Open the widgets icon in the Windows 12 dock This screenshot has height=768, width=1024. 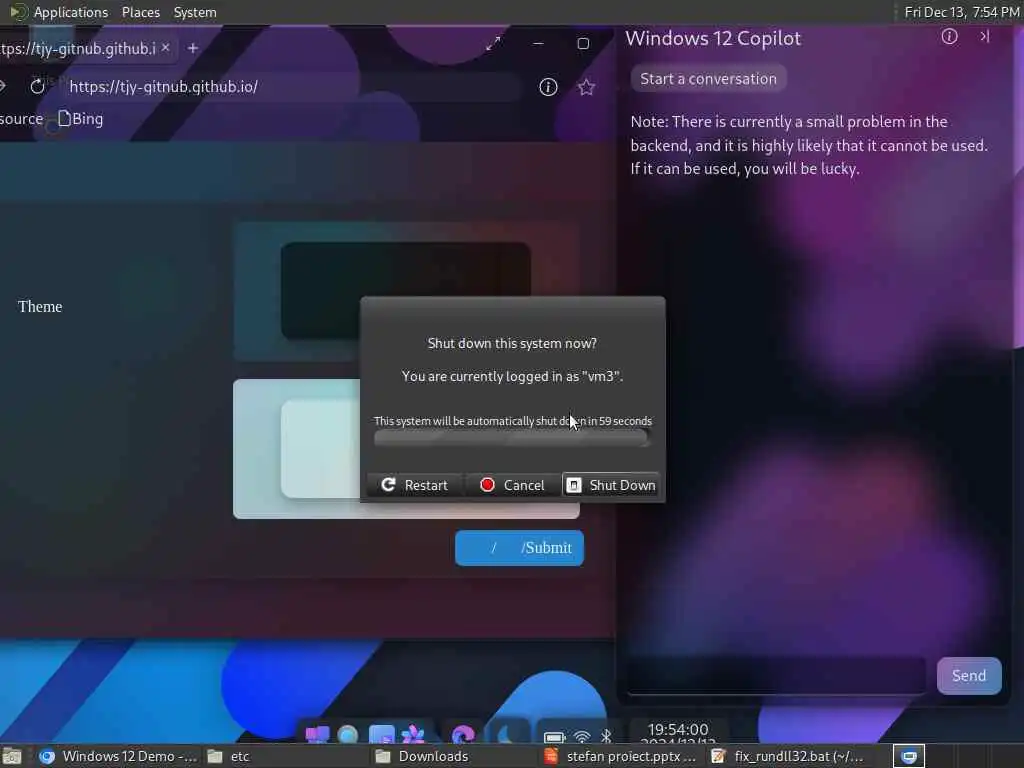point(381,734)
